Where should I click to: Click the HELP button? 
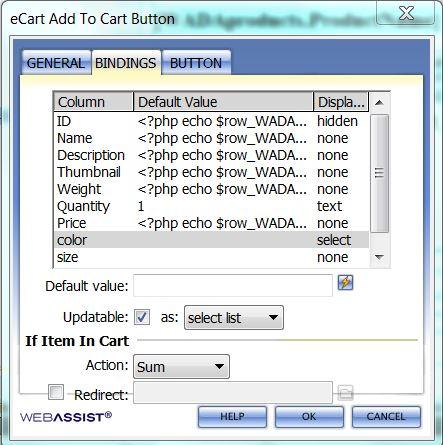232,416
